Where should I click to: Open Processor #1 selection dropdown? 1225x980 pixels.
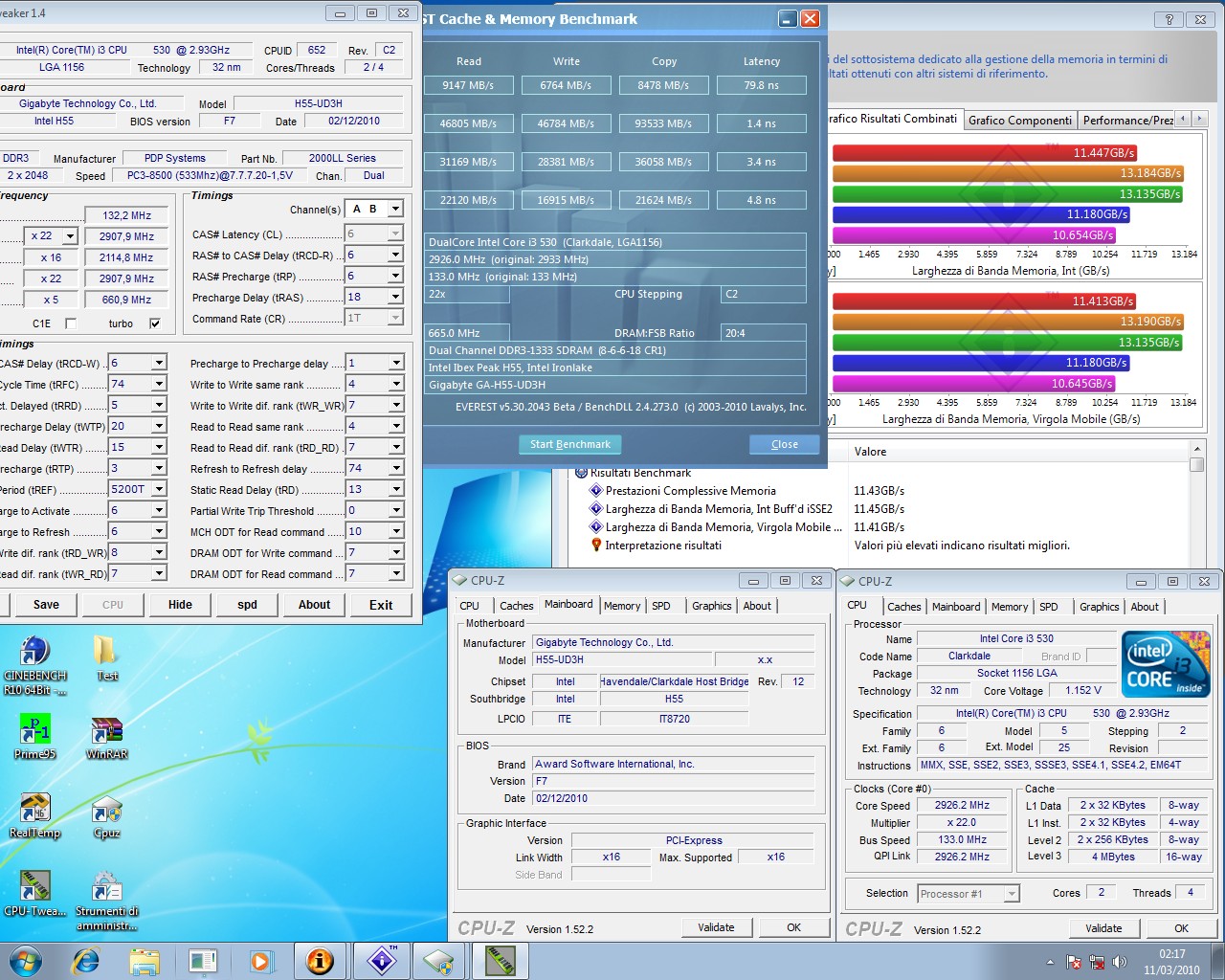coord(1012,894)
